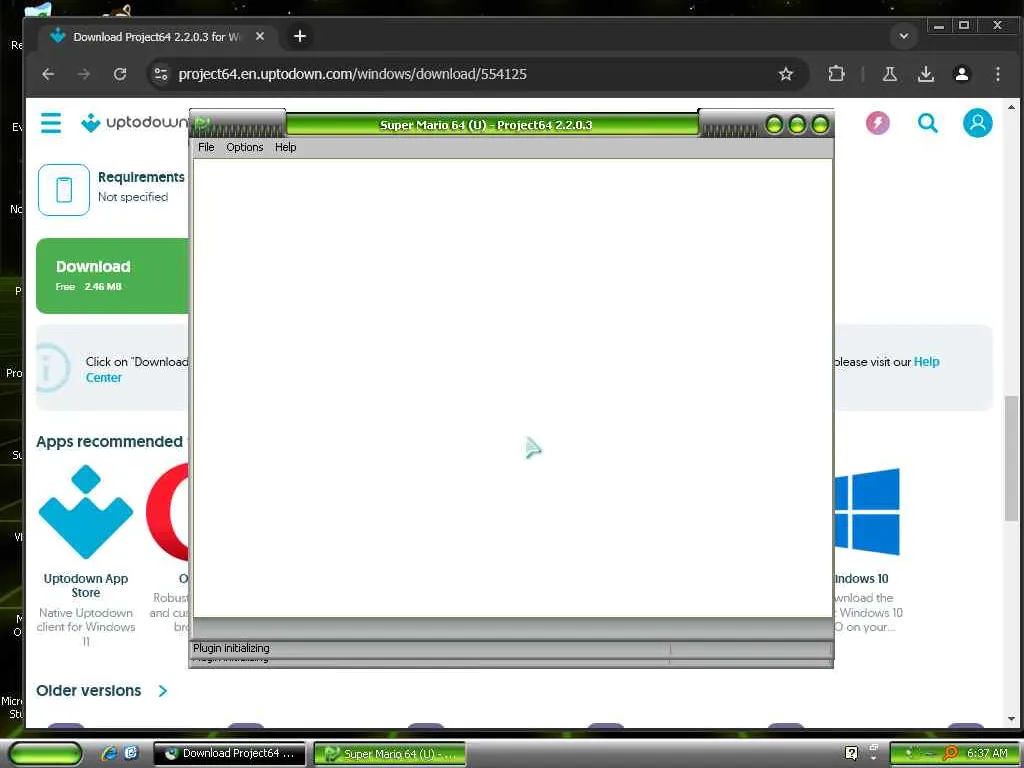Click the Opera recommended app icon
Image resolution: width=1024 pixels, height=768 pixels.
click(168, 513)
